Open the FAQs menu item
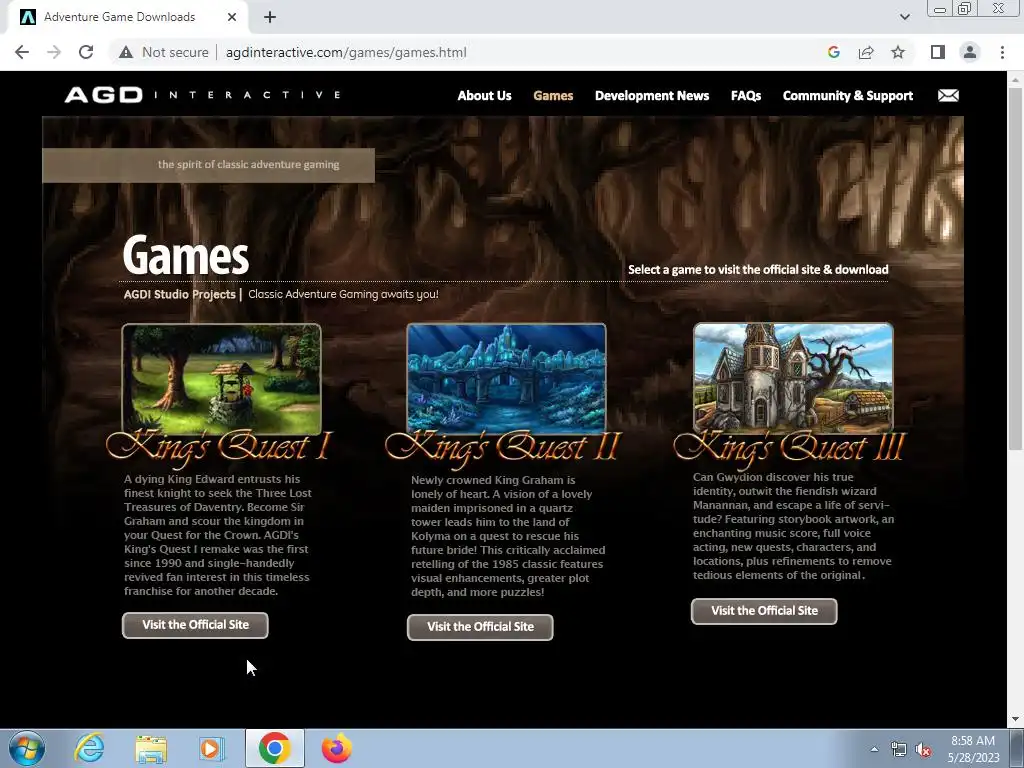This screenshot has width=1024, height=768. [x=746, y=95]
